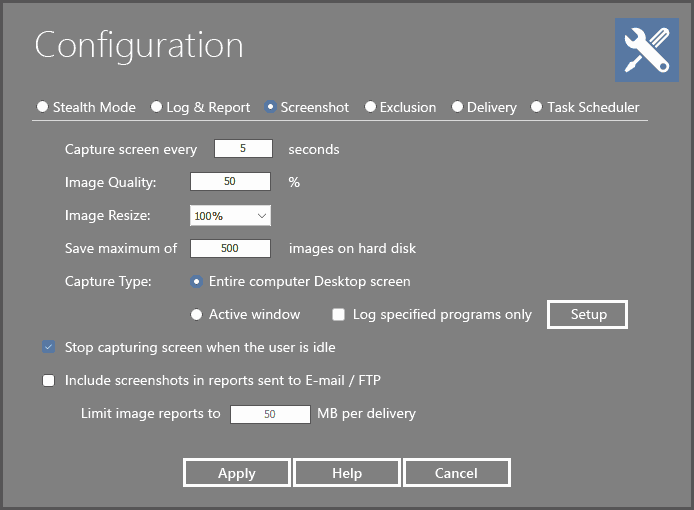
Task: Select Entire computer Desktop screen option
Action: click(x=197, y=282)
